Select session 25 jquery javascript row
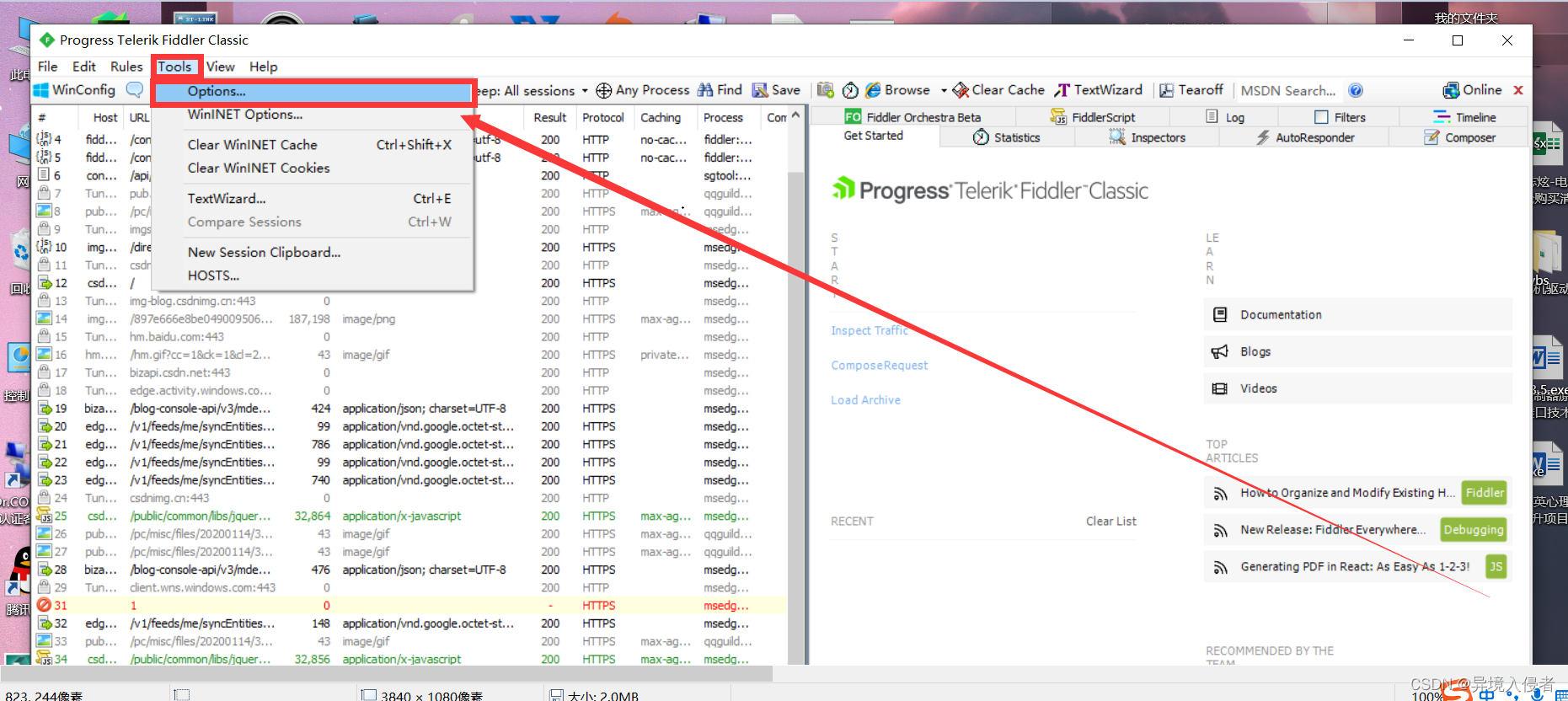 (x=409, y=516)
